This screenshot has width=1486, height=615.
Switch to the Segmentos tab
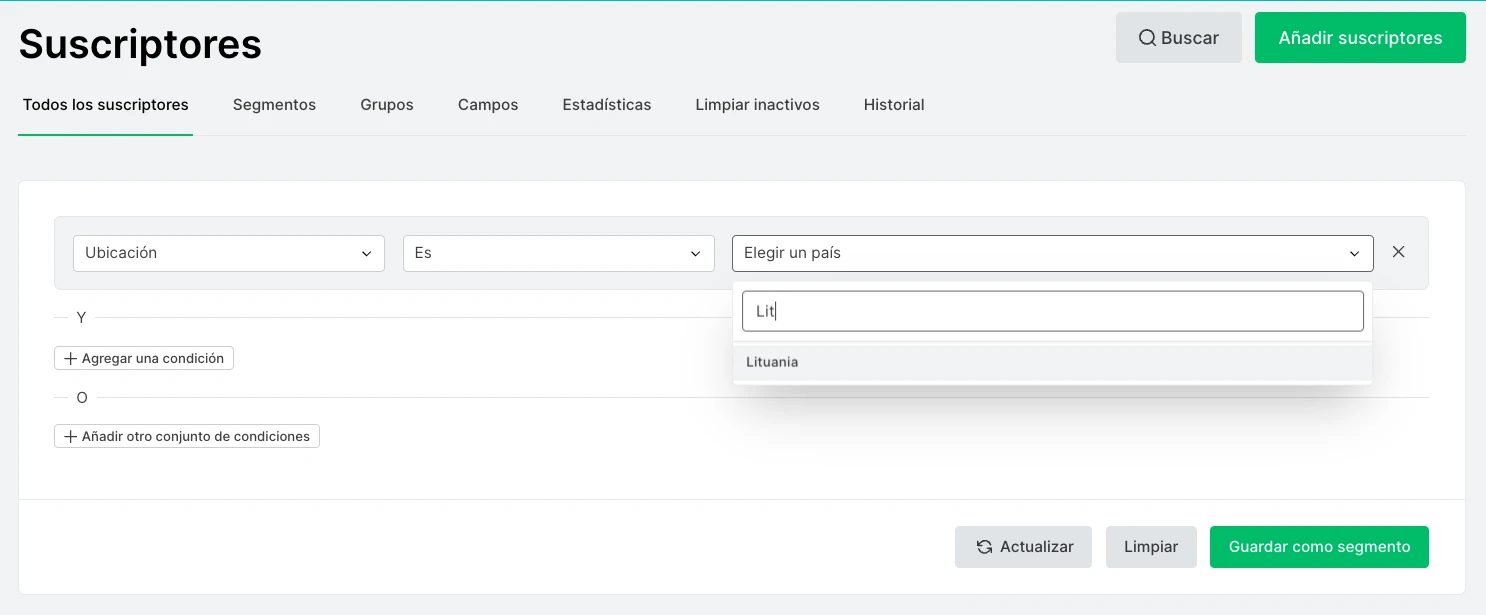click(274, 105)
